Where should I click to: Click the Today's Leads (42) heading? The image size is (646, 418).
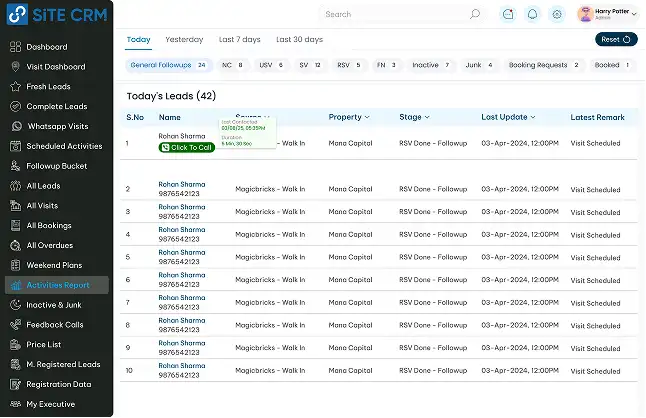pos(171,96)
